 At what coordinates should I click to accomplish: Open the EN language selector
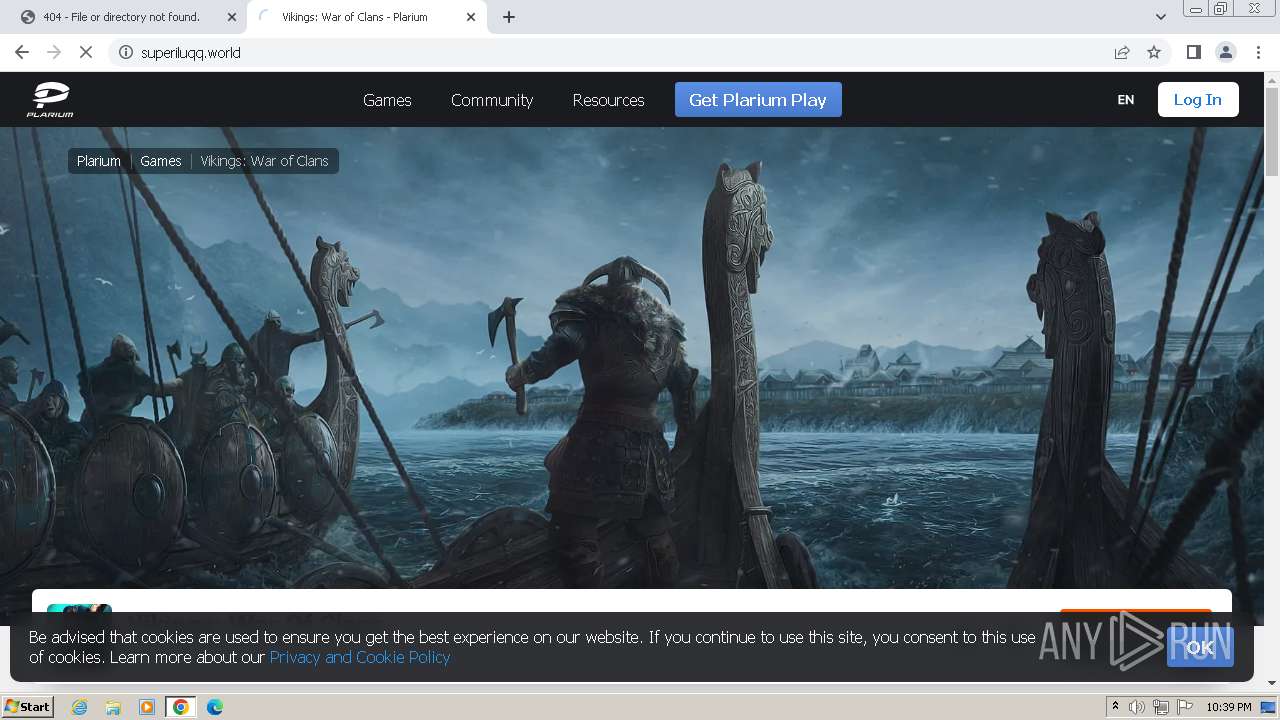(1126, 100)
